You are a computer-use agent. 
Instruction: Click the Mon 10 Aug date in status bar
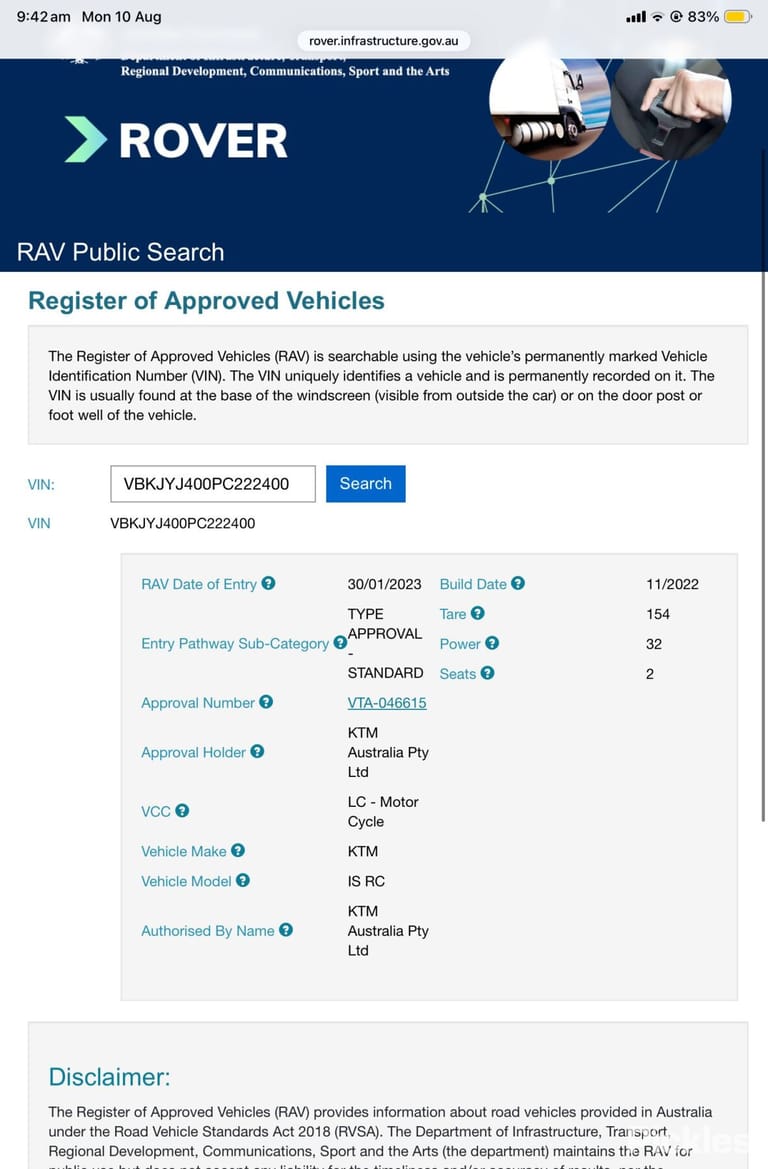(x=122, y=16)
